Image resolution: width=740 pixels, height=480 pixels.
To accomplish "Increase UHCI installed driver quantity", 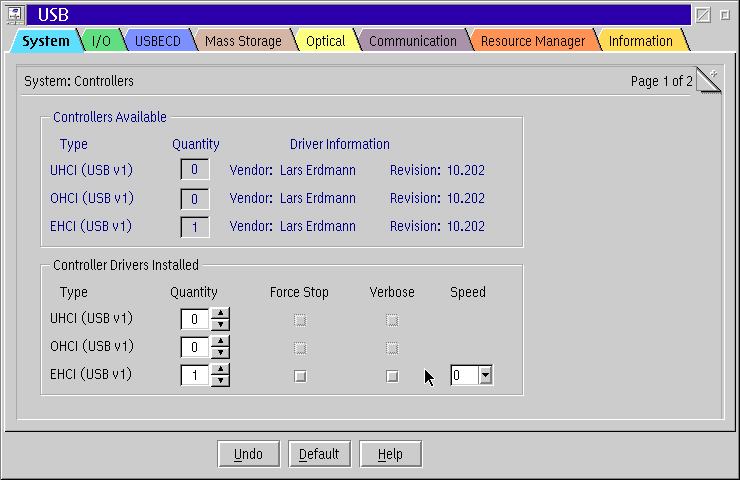I will [x=220, y=313].
